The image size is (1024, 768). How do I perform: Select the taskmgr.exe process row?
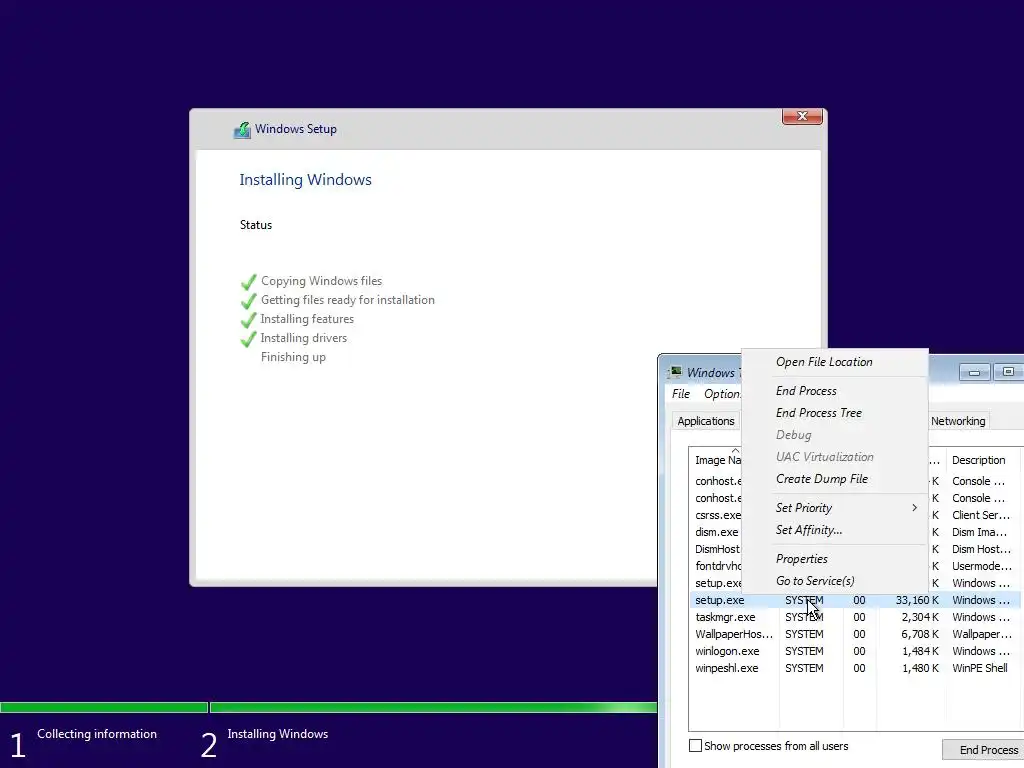(856, 617)
